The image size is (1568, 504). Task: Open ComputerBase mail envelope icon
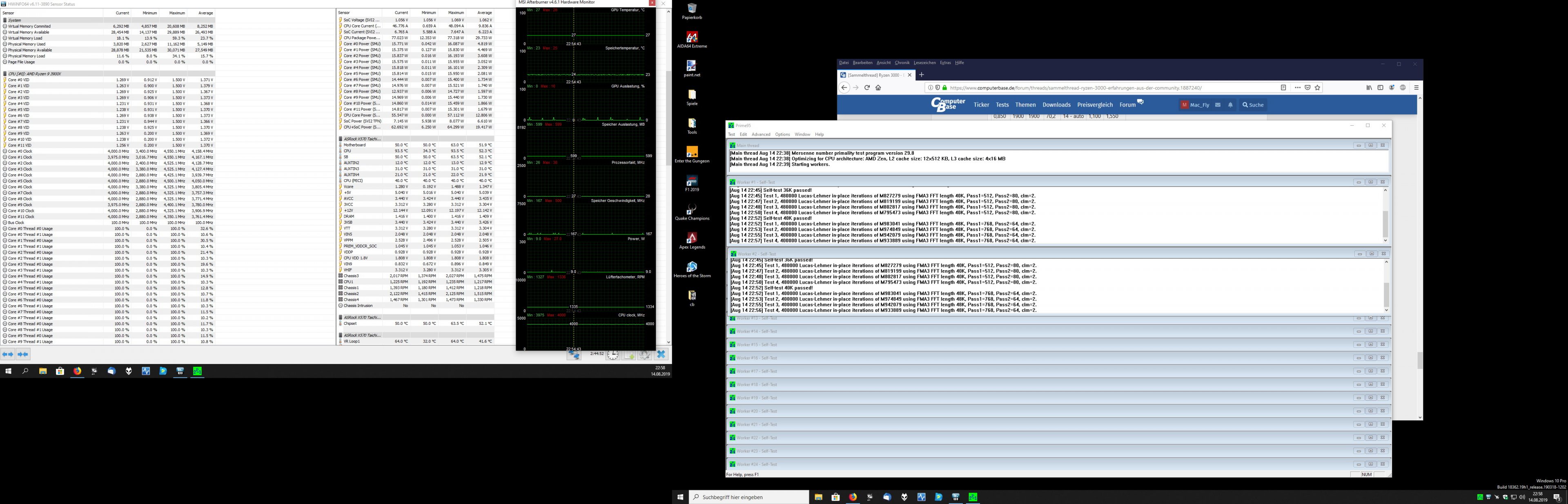pyautogui.click(x=1217, y=105)
